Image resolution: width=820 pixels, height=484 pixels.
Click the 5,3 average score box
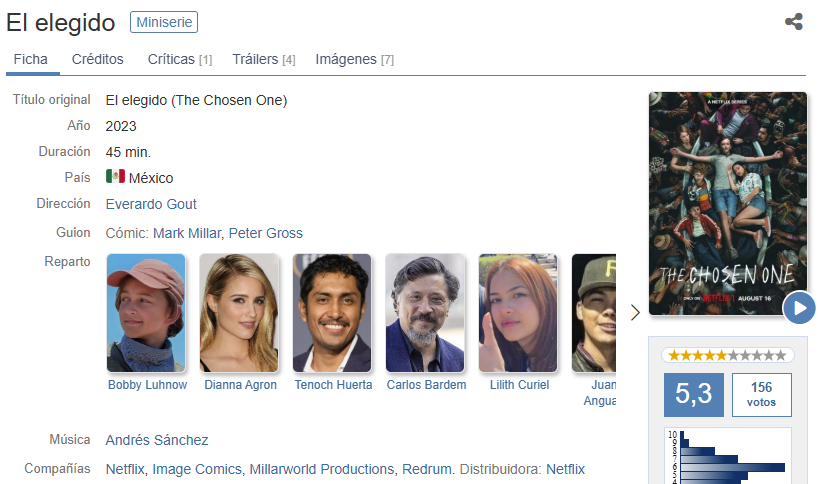(693, 395)
